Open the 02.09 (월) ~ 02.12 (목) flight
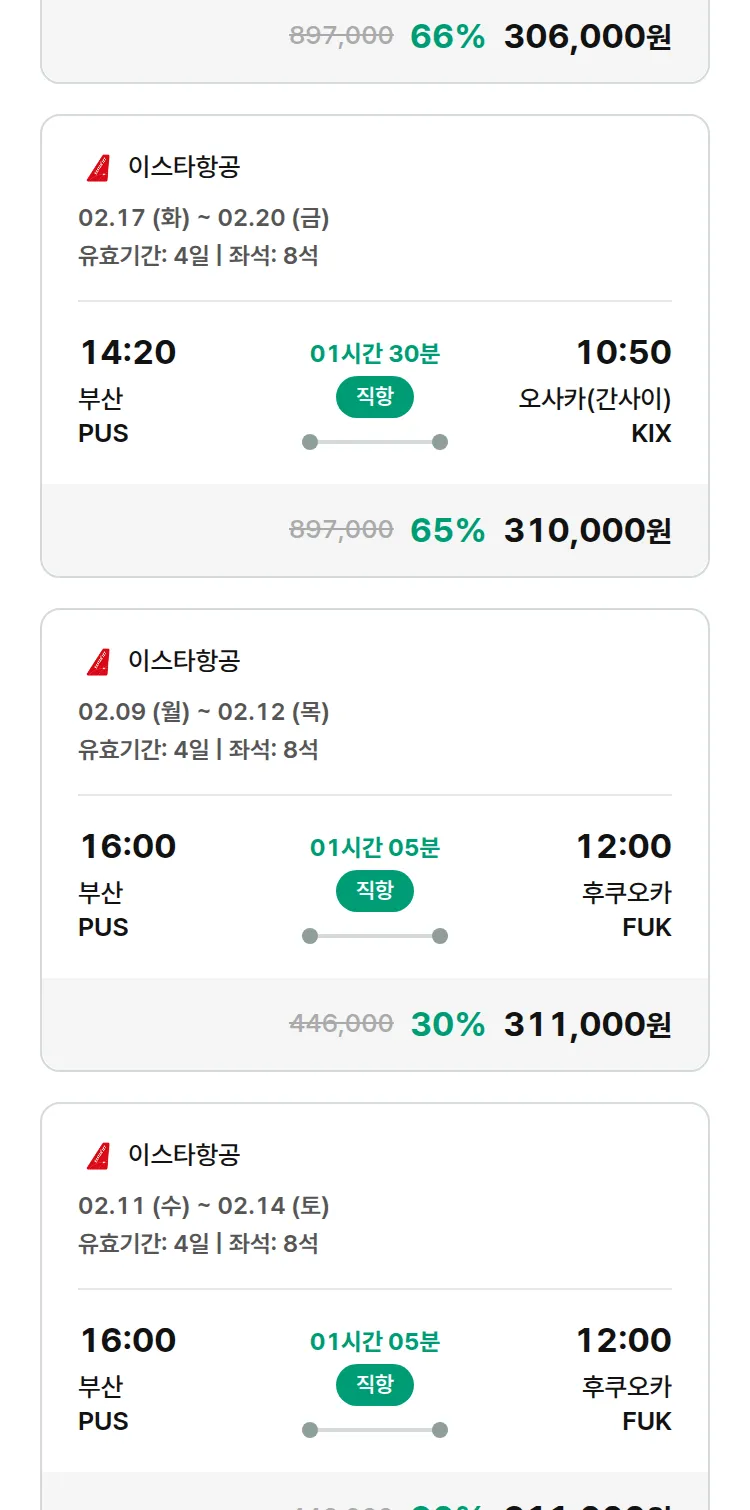The width and height of the screenshot is (750, 1510). pos(204,712)
